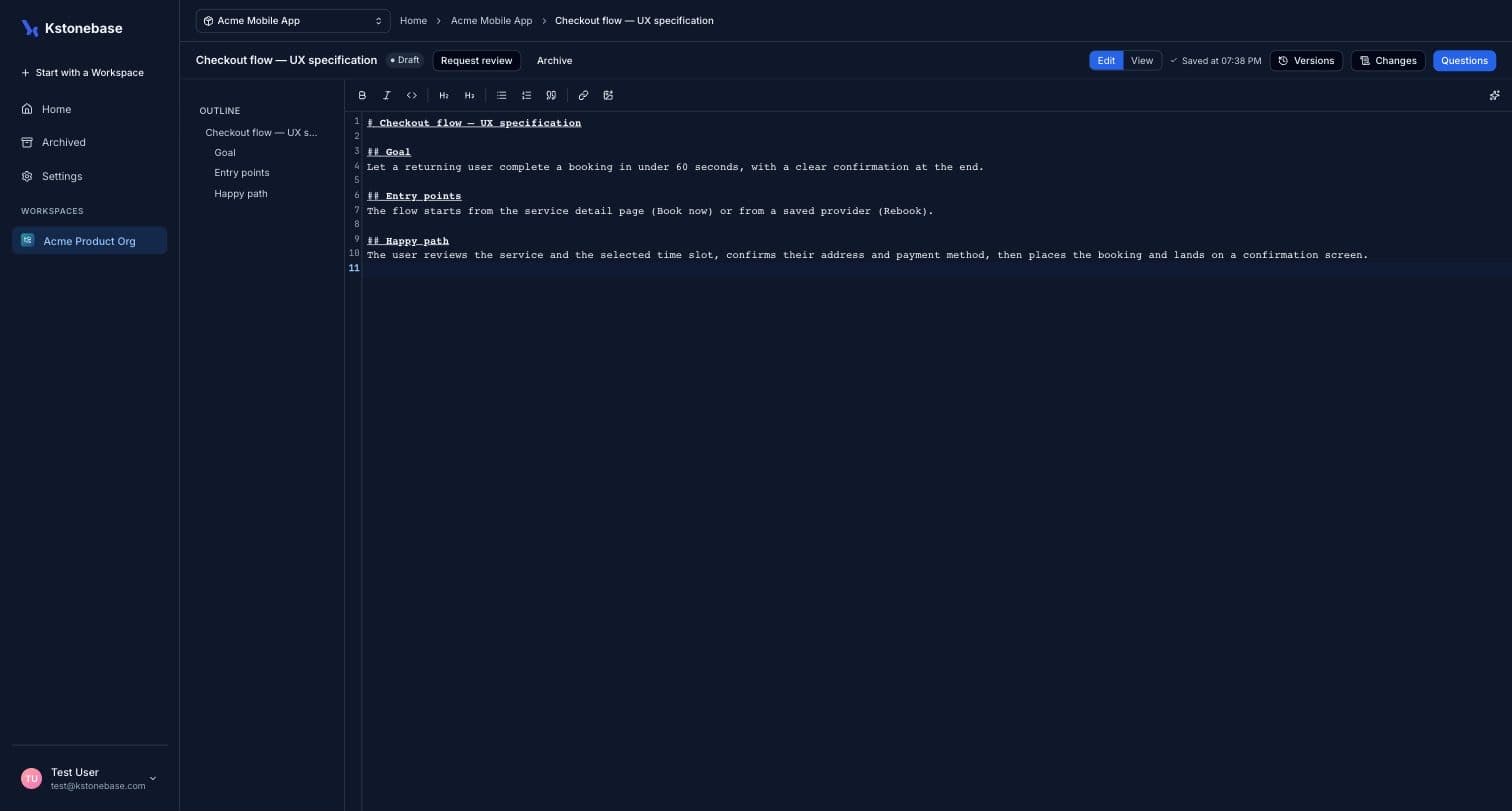Viewport: 1512px width, 811px height.
Task: Open the Acme Mobile App project dropdown
Action: pyautogui.click(x=293, y=21)
